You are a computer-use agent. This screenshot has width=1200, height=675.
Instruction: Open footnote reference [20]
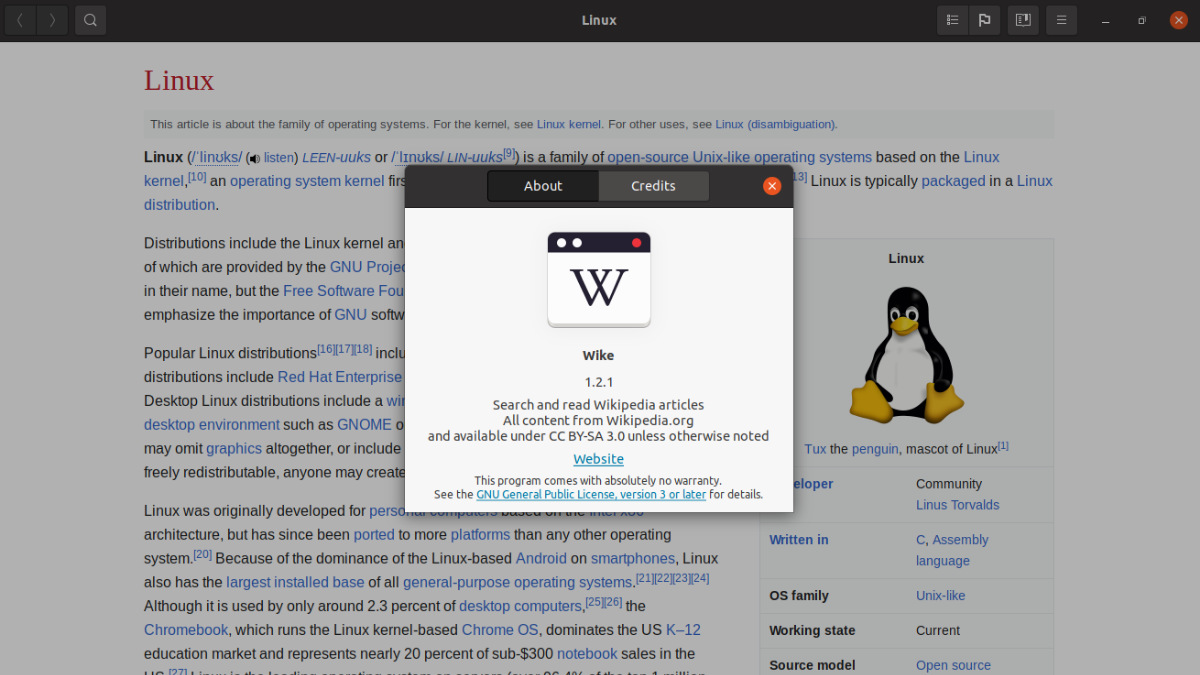click(x=202, y=553)
